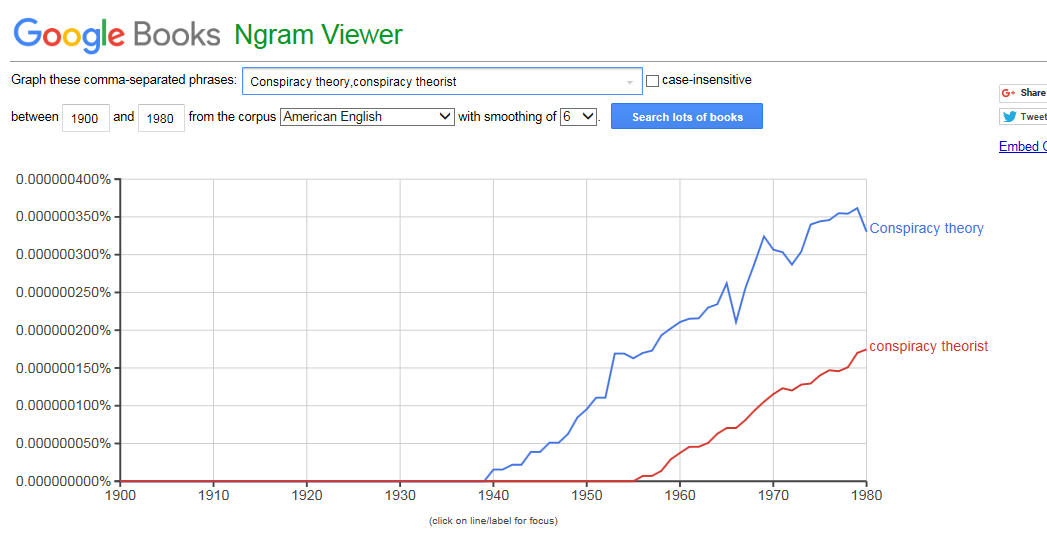Enable the case-insensitive checkbox

click(x=653, y=80)
